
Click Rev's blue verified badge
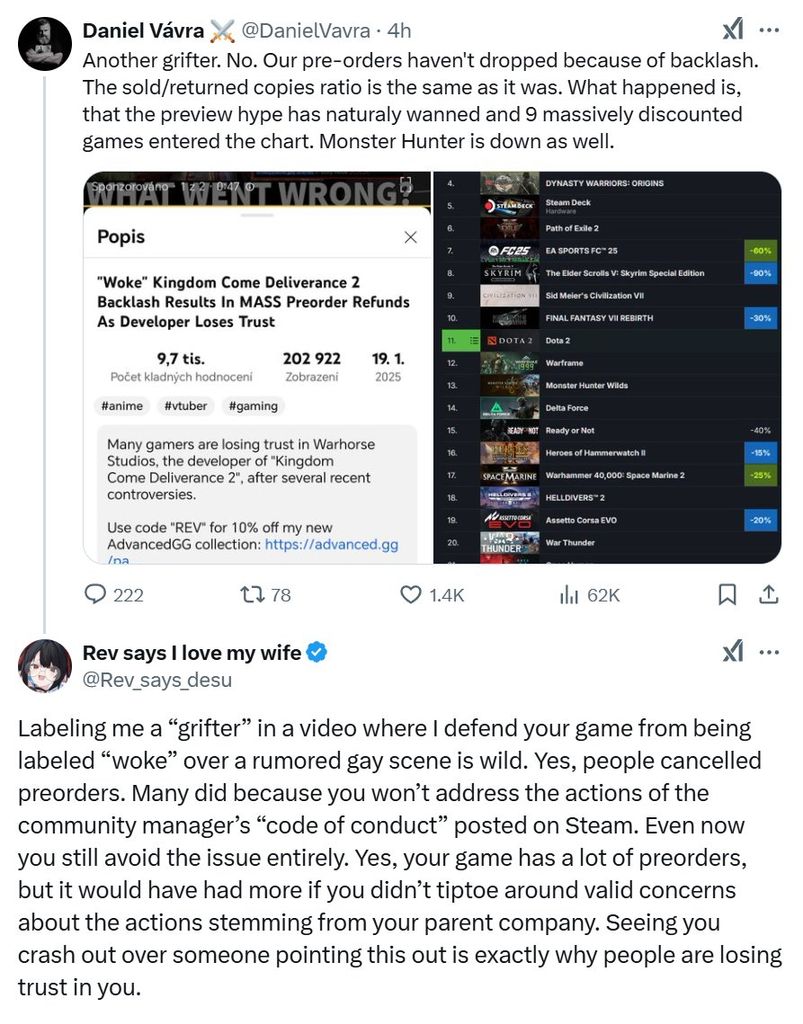coord(318,653)
